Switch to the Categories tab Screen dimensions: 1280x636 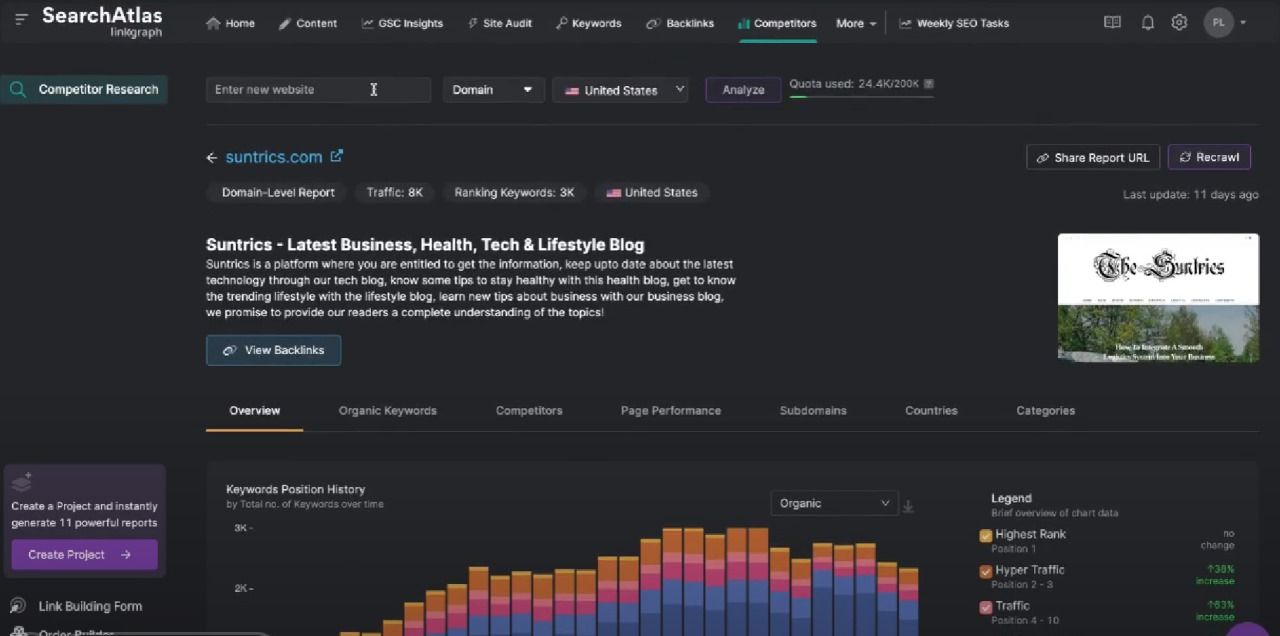pyautogui.click(x=1045, y=411)
